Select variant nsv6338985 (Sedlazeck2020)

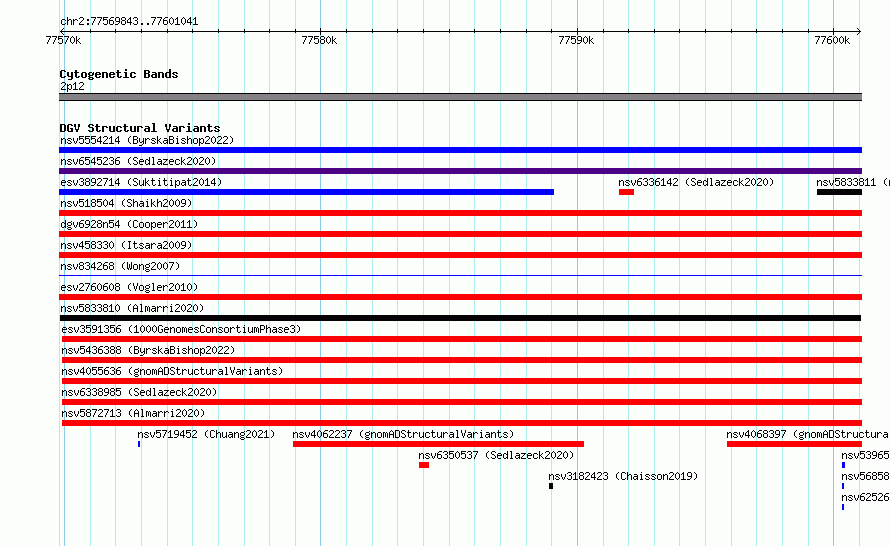point(462,402)
